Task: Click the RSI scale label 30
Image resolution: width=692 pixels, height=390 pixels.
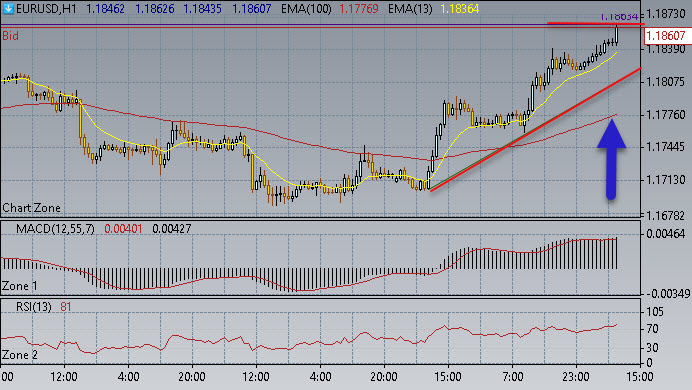Action: (x=652, y=348)
